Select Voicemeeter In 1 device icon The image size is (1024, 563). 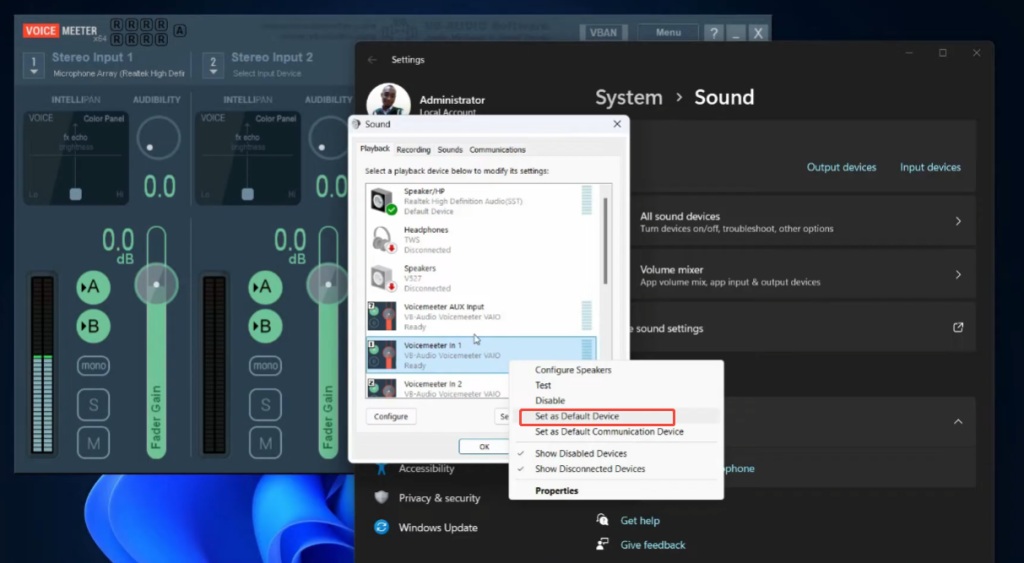381,355
